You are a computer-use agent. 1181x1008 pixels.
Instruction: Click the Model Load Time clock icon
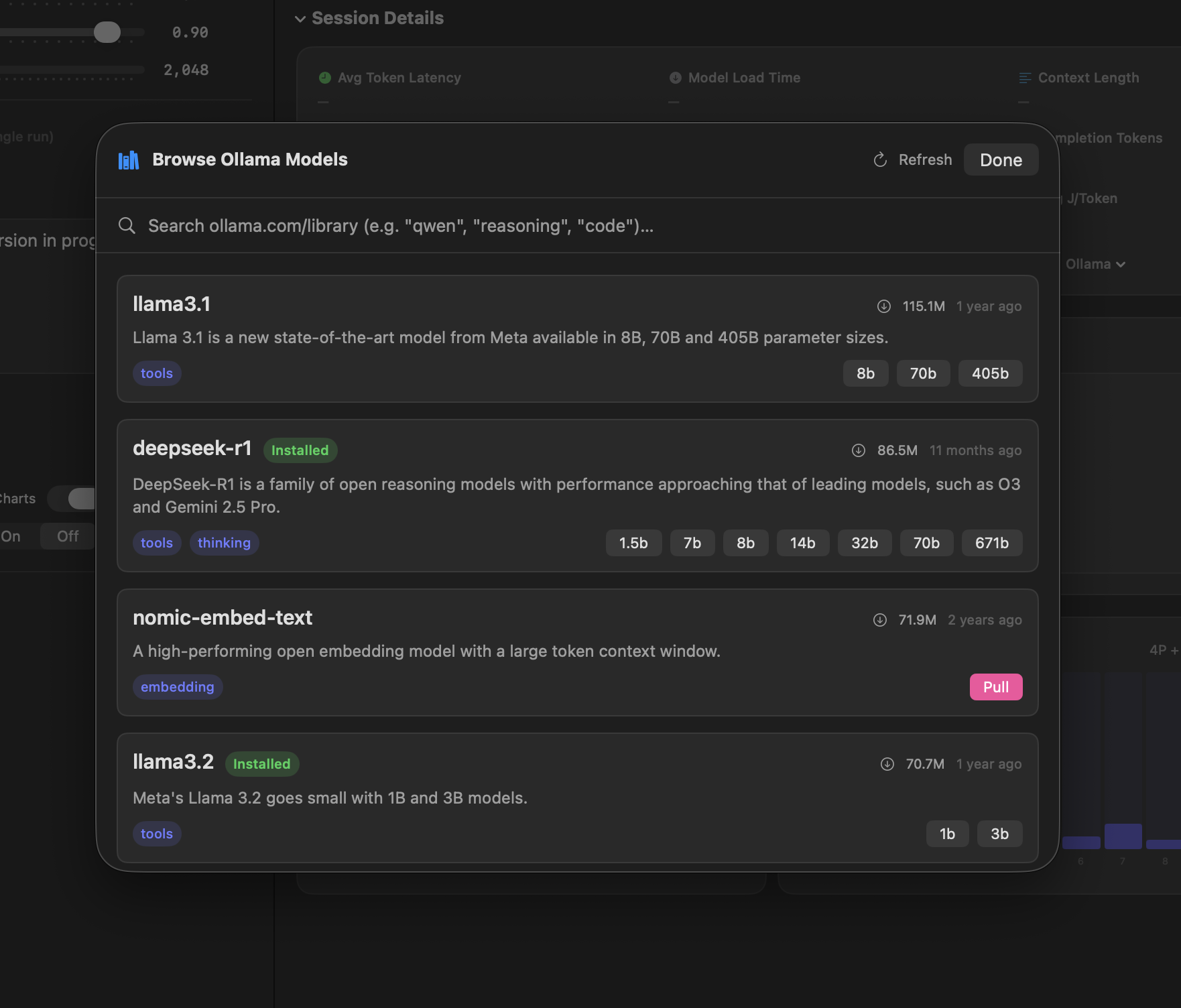(x=676, y=78)
